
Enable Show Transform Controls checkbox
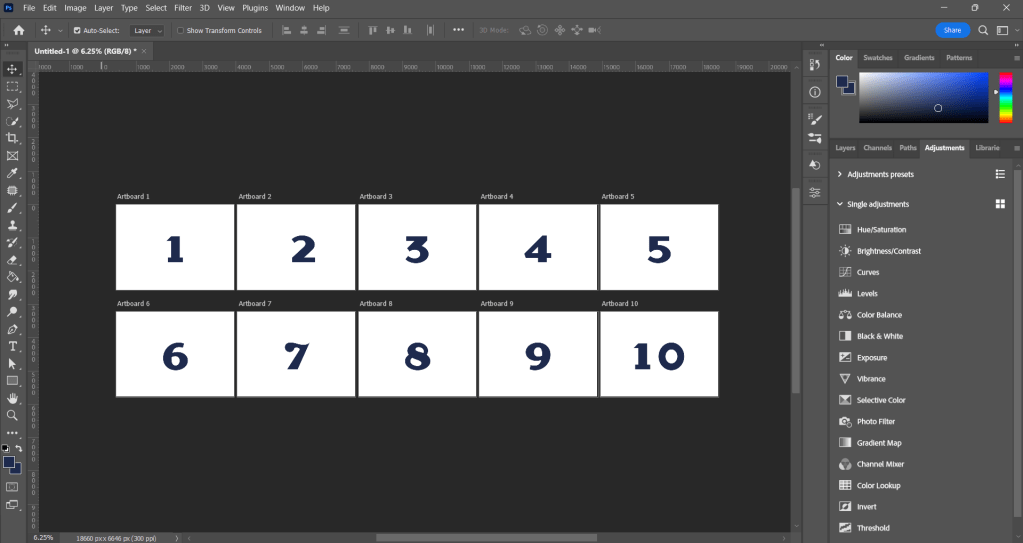click(x=180, y=31)
